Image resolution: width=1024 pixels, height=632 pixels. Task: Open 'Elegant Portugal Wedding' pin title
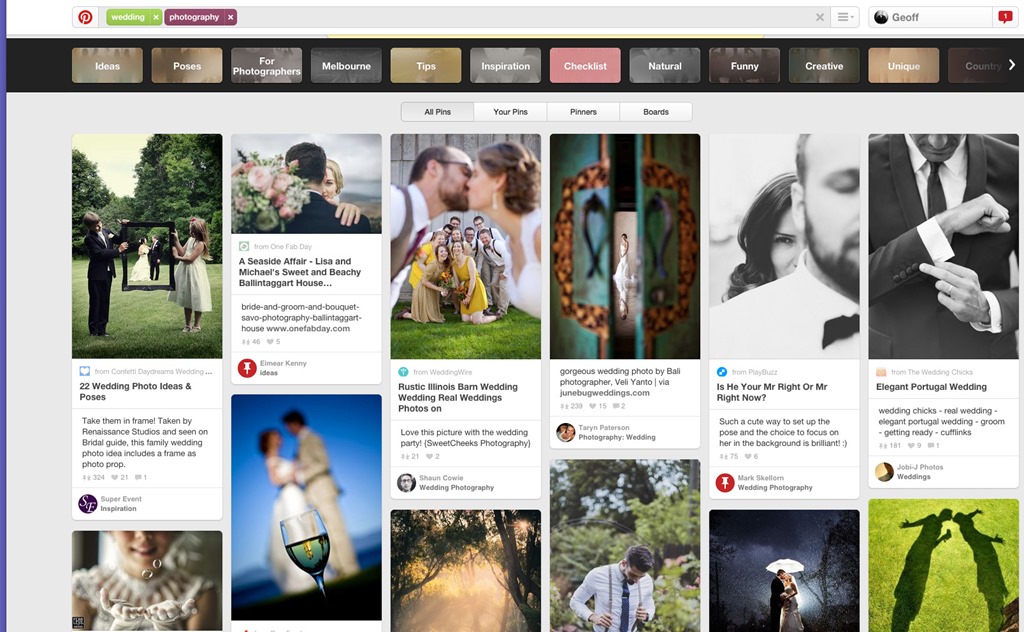click(x=931, y=387)
